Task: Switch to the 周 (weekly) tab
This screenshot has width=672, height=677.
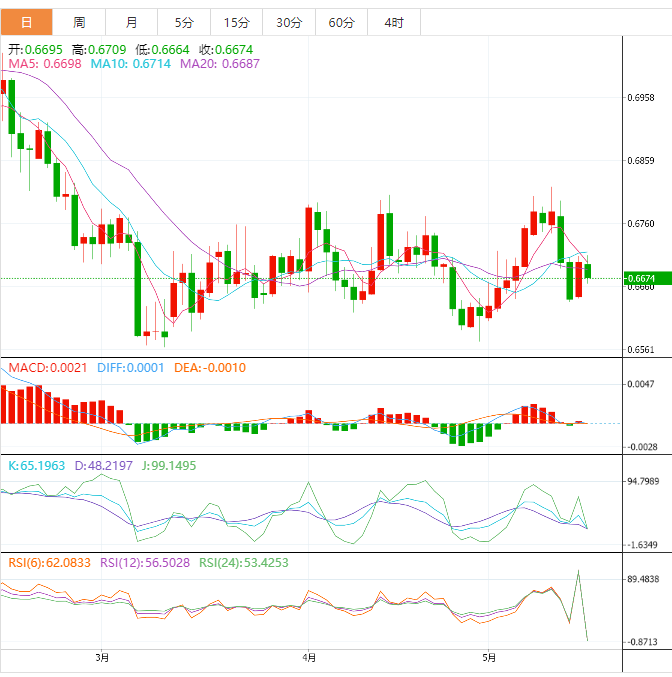Action: tap(79, 22)
